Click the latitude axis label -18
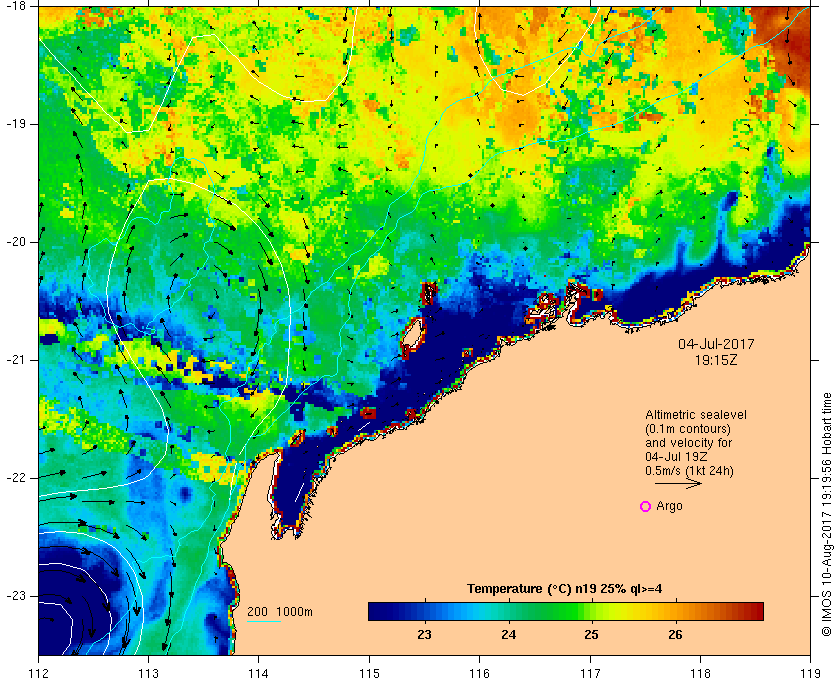Image resolution: width=840 pixels, height=680 pixels. [15, 6]
